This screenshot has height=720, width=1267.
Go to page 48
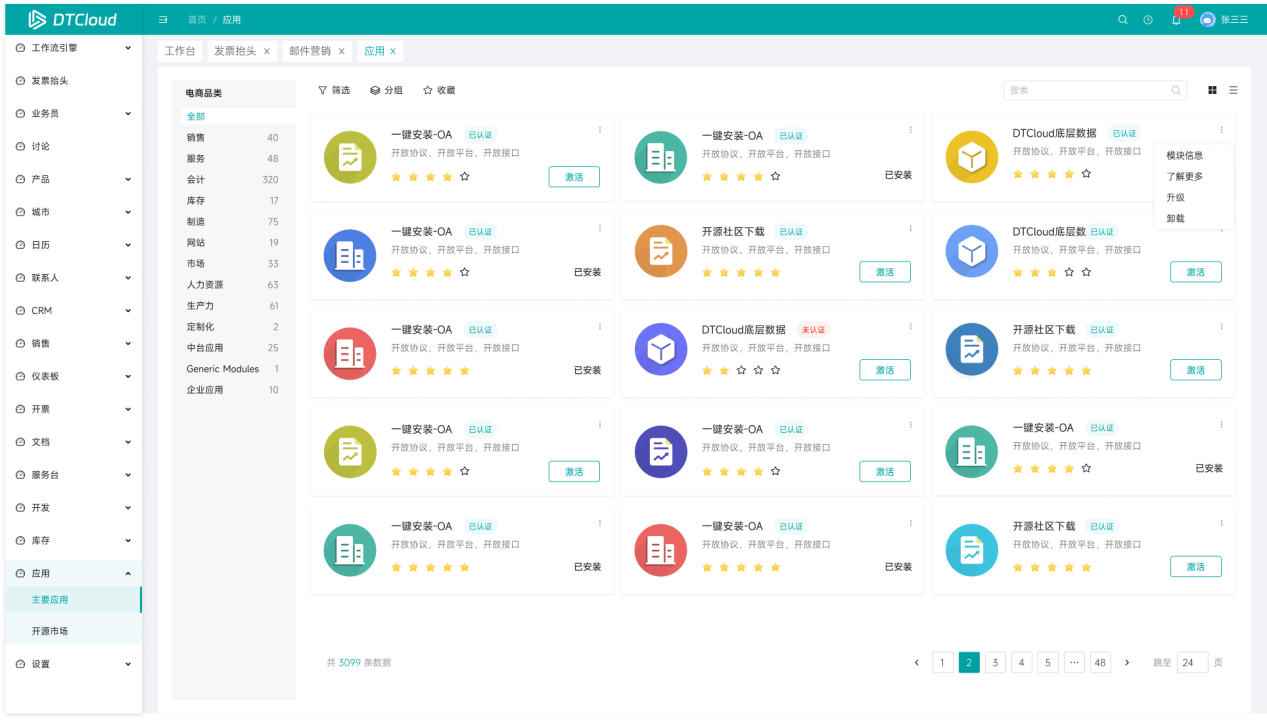(1100, 662)
